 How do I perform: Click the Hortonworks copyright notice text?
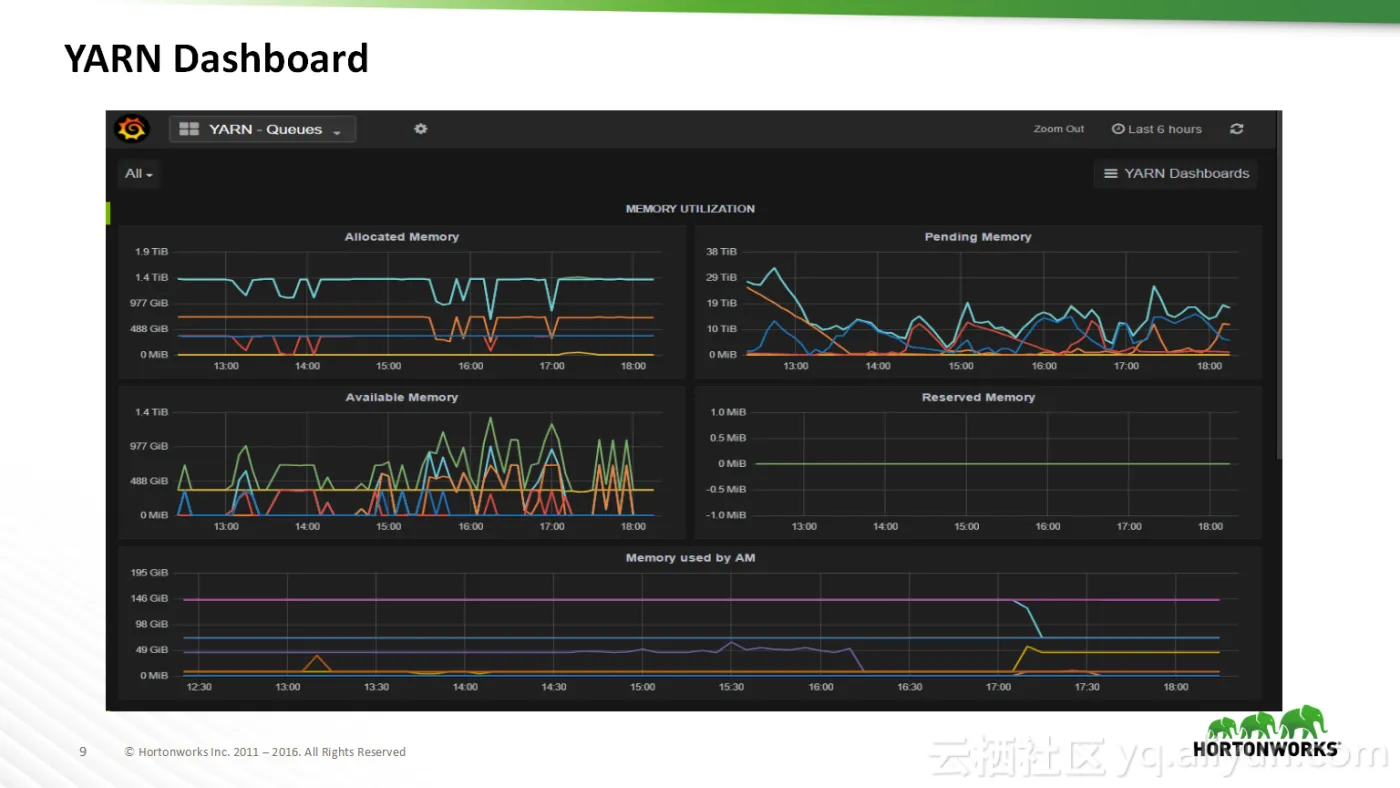click(265, 752)
